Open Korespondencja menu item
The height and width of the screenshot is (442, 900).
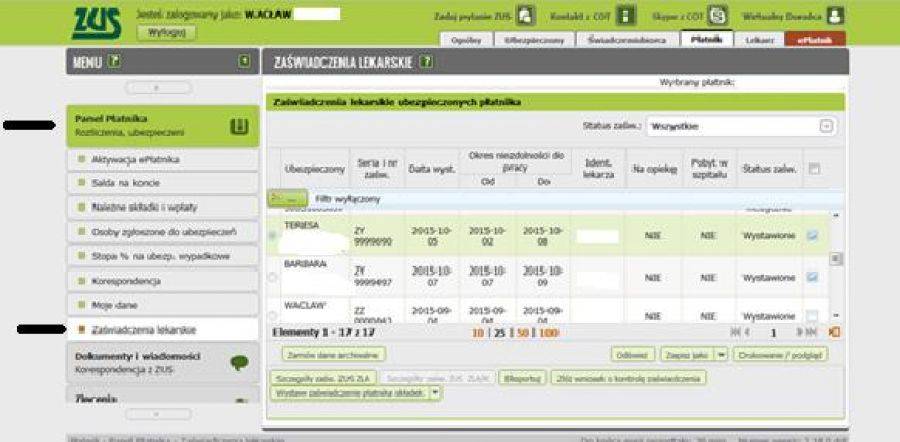tap(162, 281)
